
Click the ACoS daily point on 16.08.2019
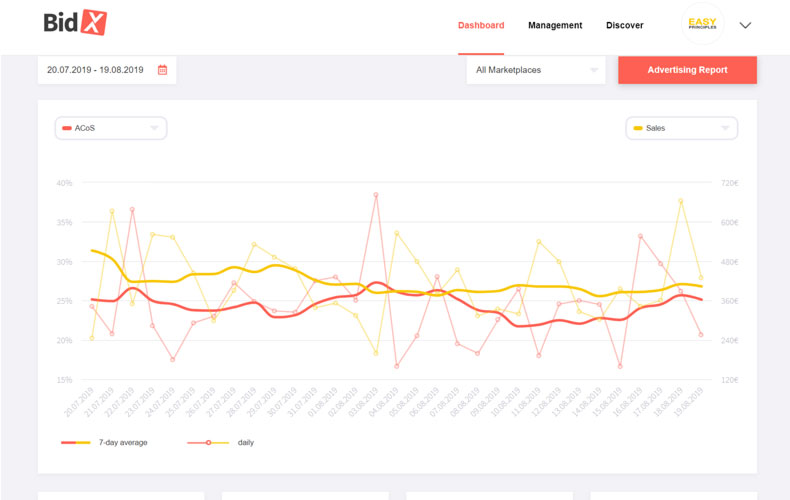640,236
